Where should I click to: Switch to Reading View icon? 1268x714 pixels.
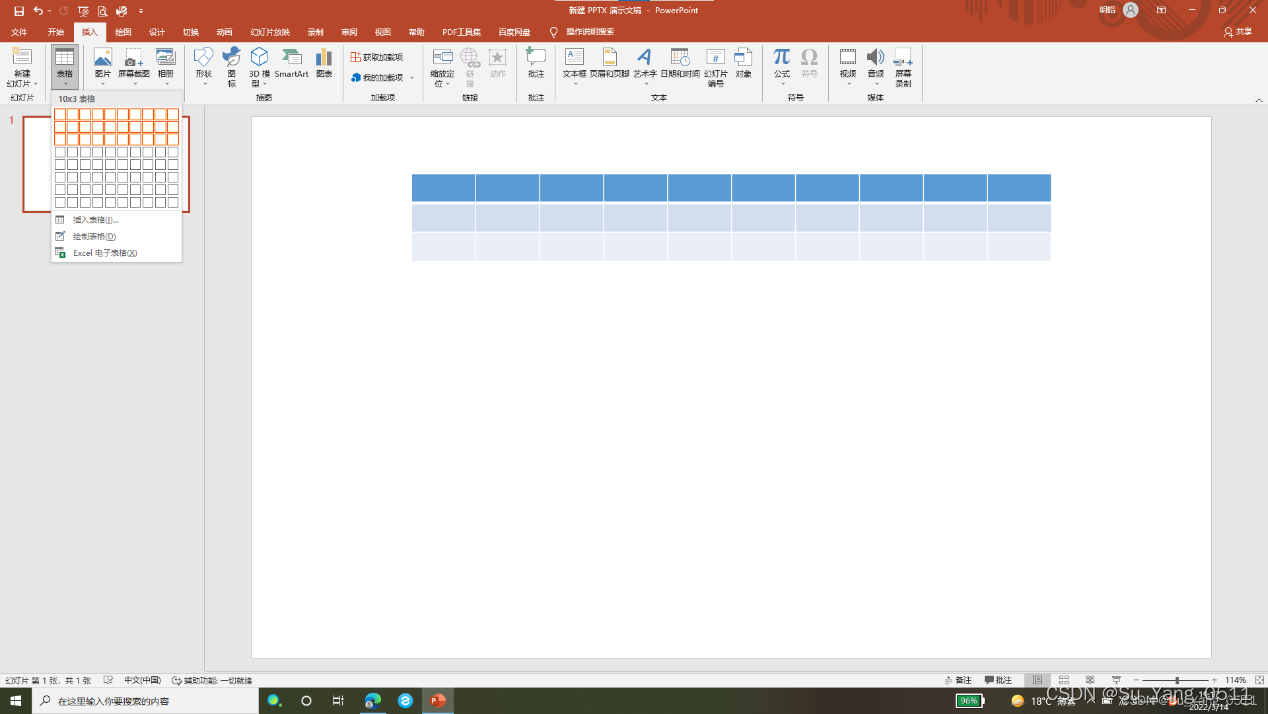1090,680
